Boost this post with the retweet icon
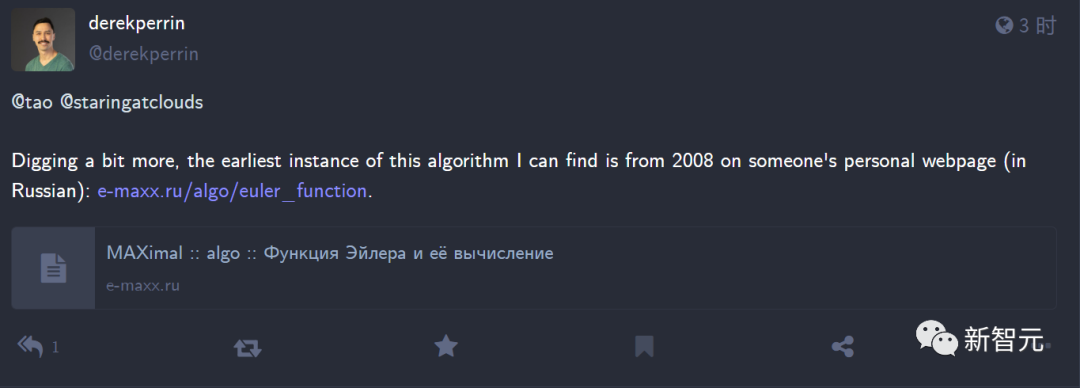1080x388 pixels. point(247,347)
